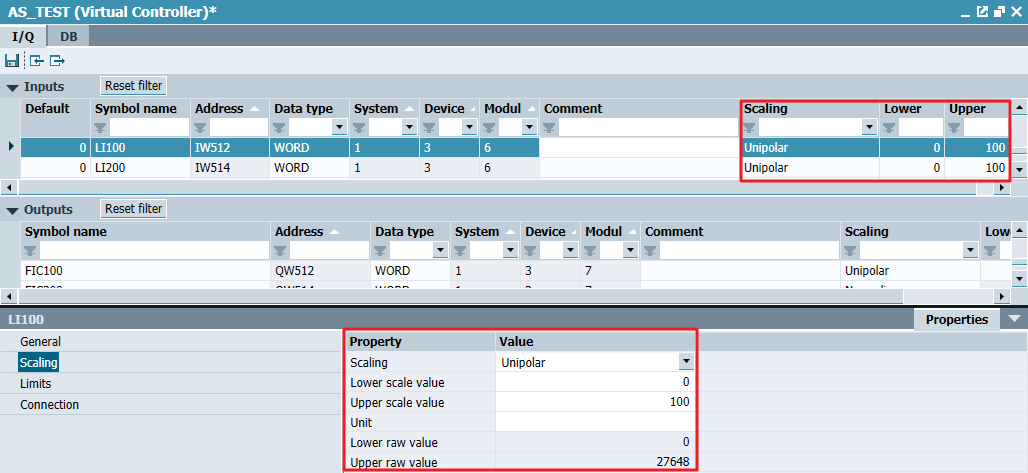
Task: Open Outputs Device filter dropdown
Action: (570, 250)
